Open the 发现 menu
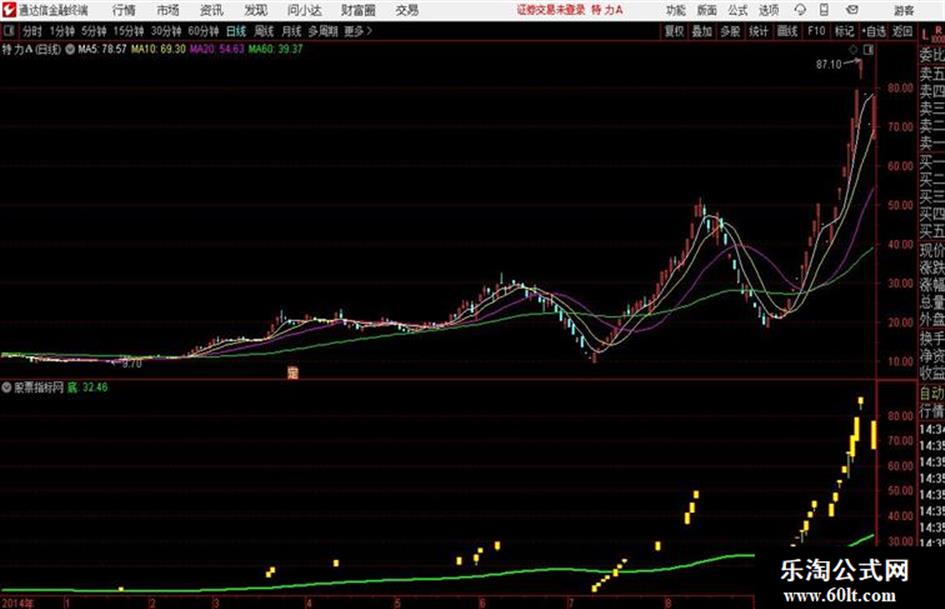This screenshot has height=609, width=945. point(256,10)
